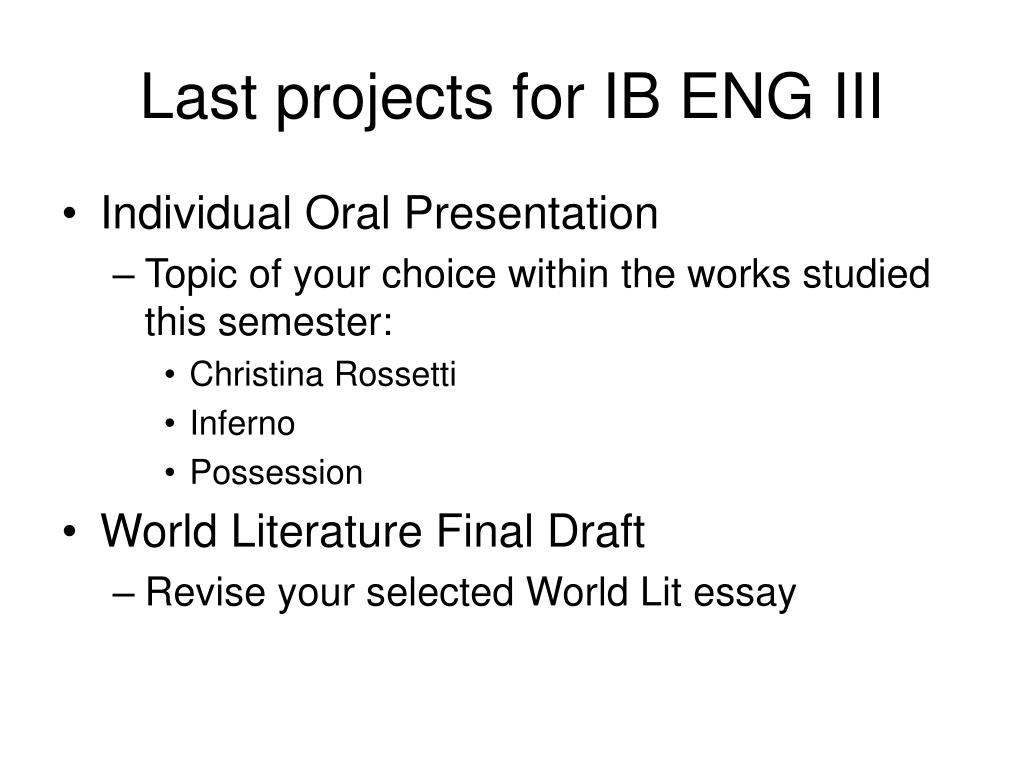This screenshot has height=768, width=1024.
Task: Click the bullet before "Possession"
Action: coord(170,473)
